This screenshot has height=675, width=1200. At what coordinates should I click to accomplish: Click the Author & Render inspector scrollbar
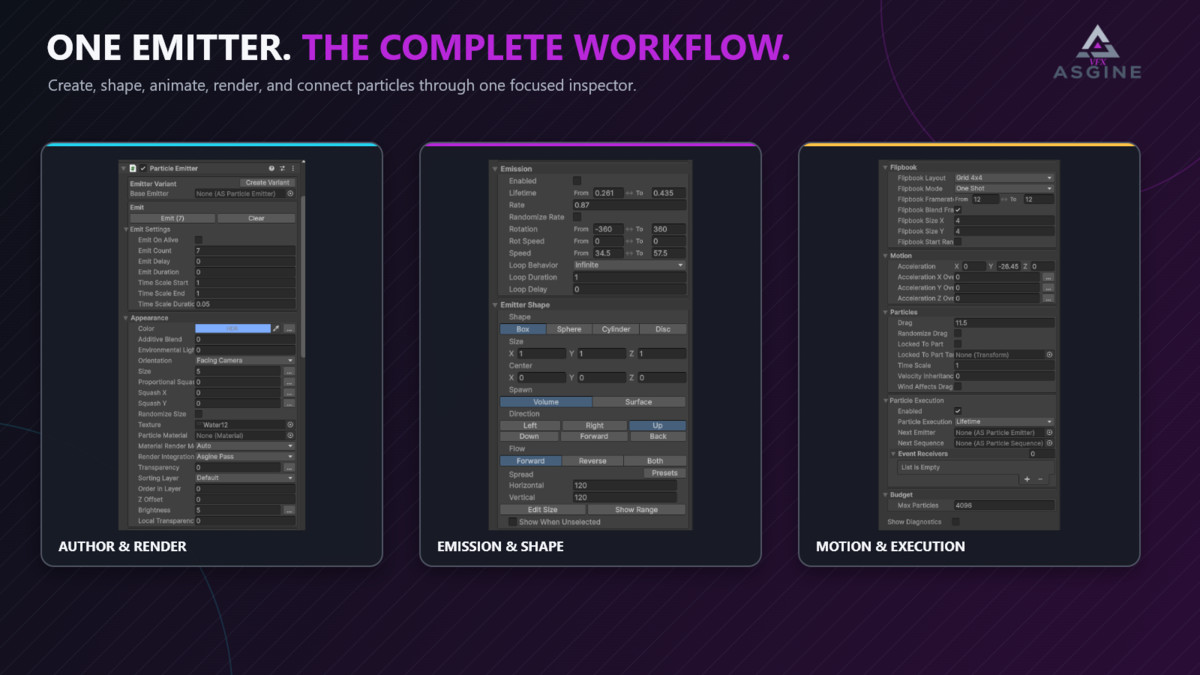[302, 275]
